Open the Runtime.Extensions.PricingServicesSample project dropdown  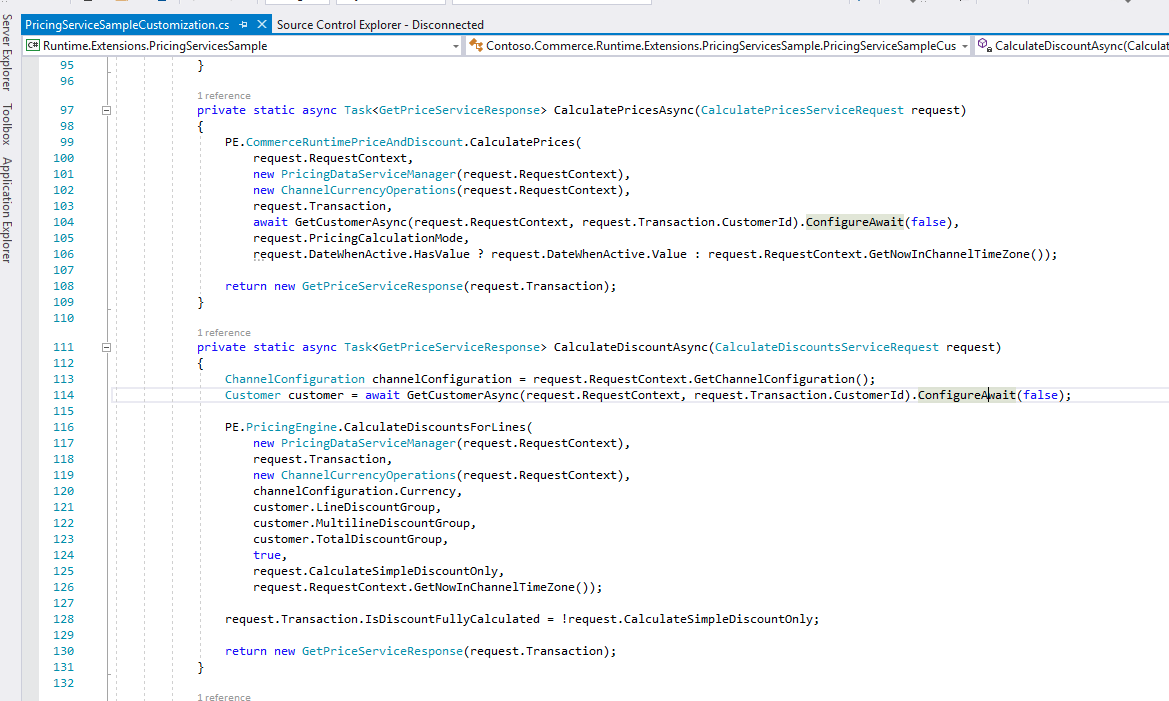point(456,45)
